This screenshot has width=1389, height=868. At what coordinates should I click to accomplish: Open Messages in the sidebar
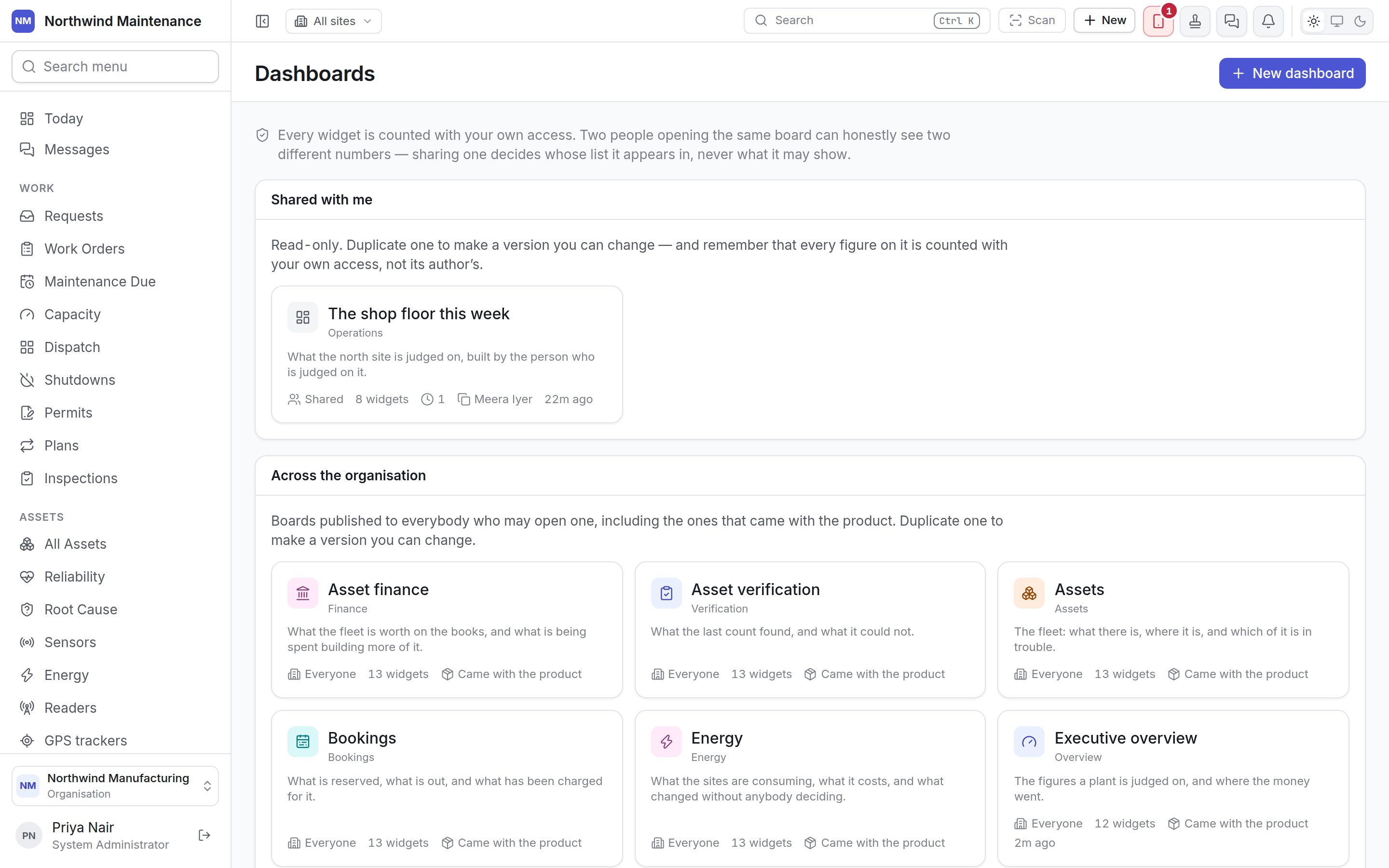(115, 149)
